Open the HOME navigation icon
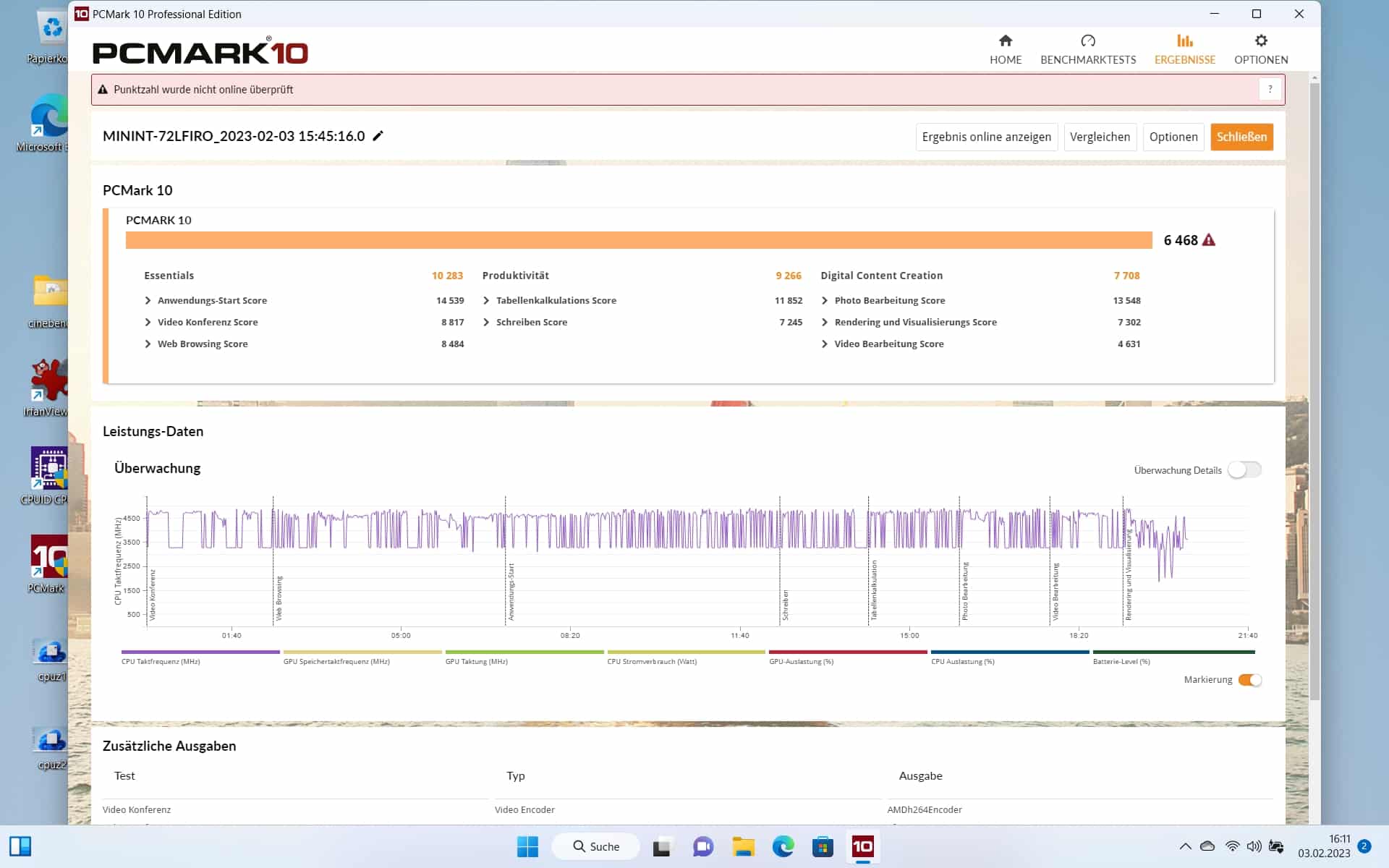This screenshot has height=868, width=1389. point(1005,41)
